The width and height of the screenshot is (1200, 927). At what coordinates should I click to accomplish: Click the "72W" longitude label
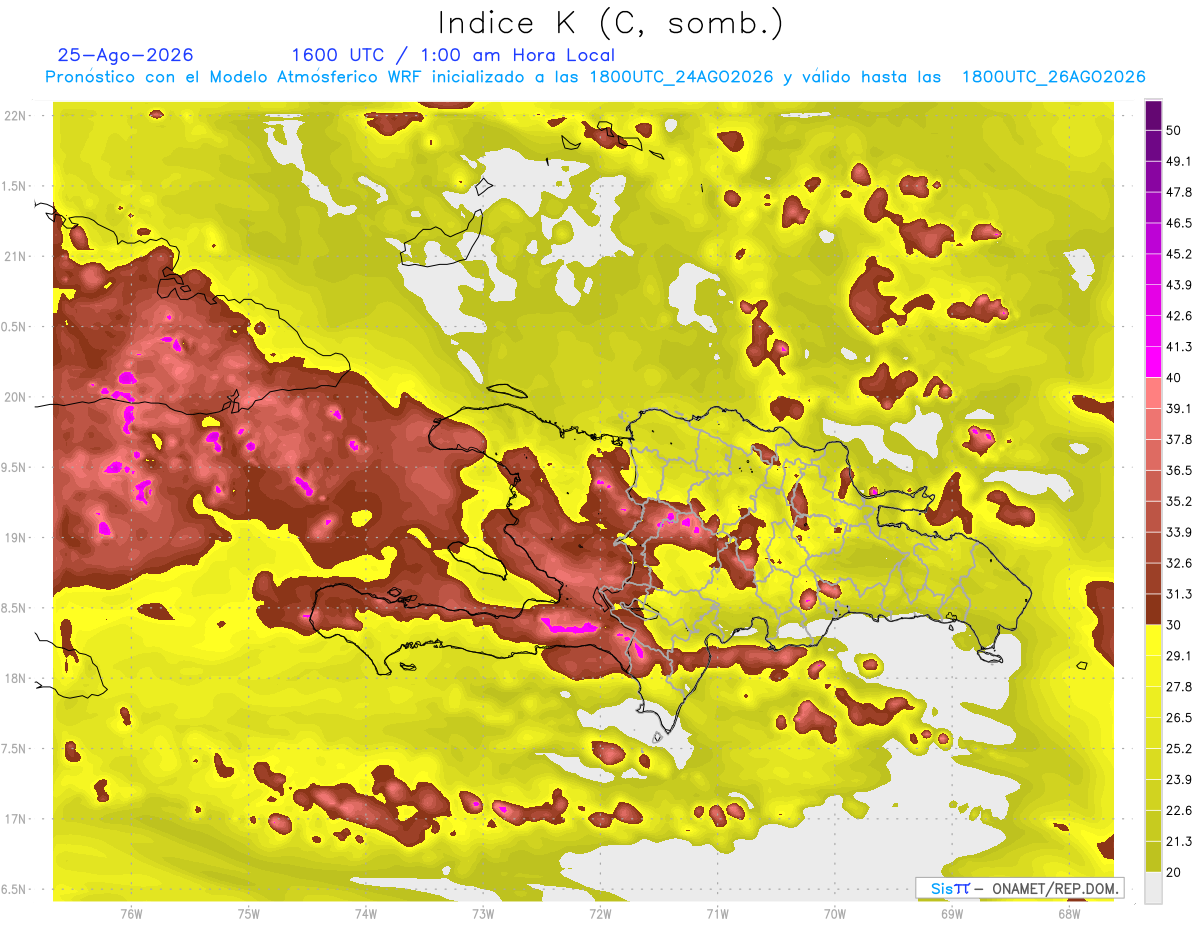(x=600, y=913)
